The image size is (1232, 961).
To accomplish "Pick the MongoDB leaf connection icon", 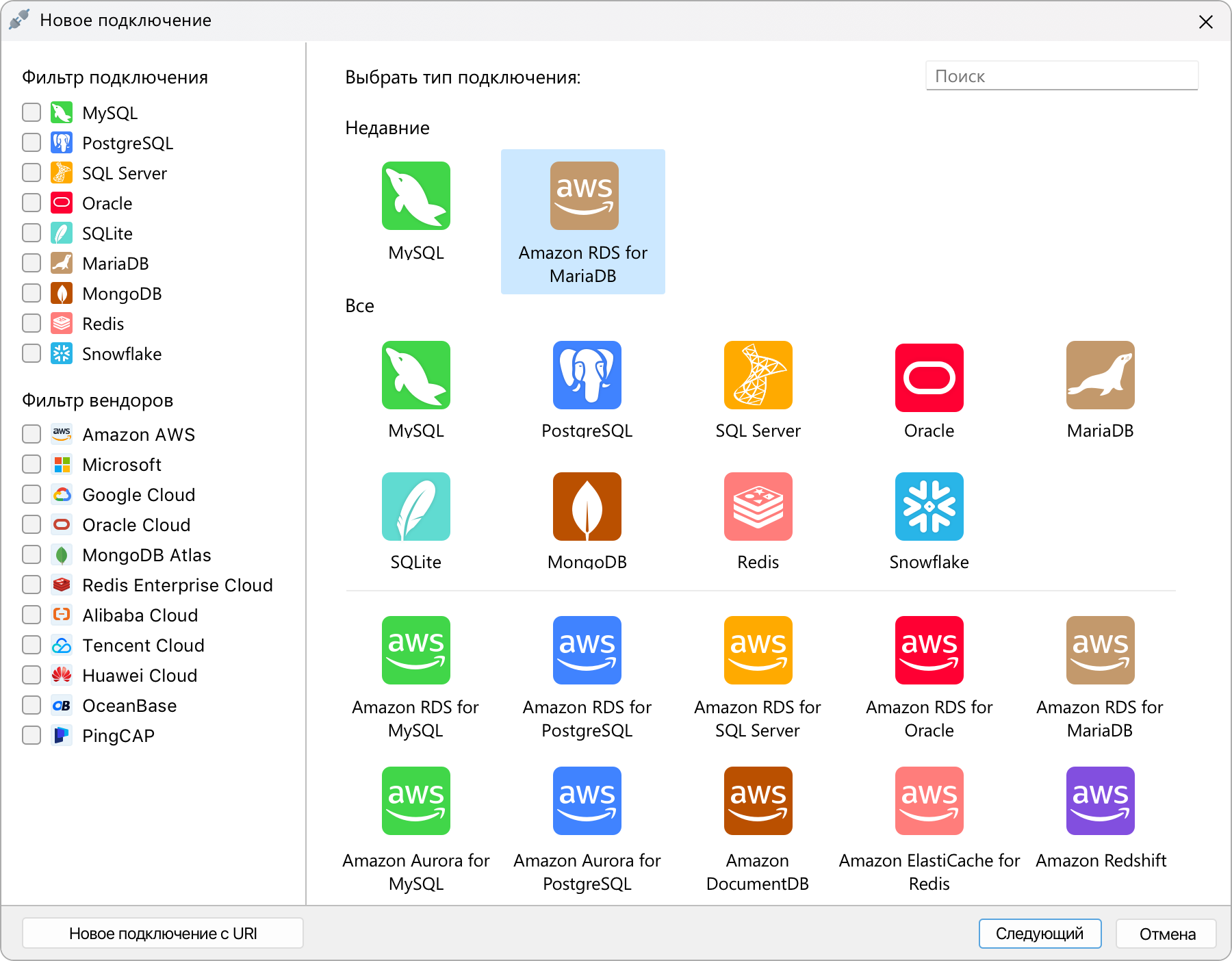I will (x=587, y=507).
